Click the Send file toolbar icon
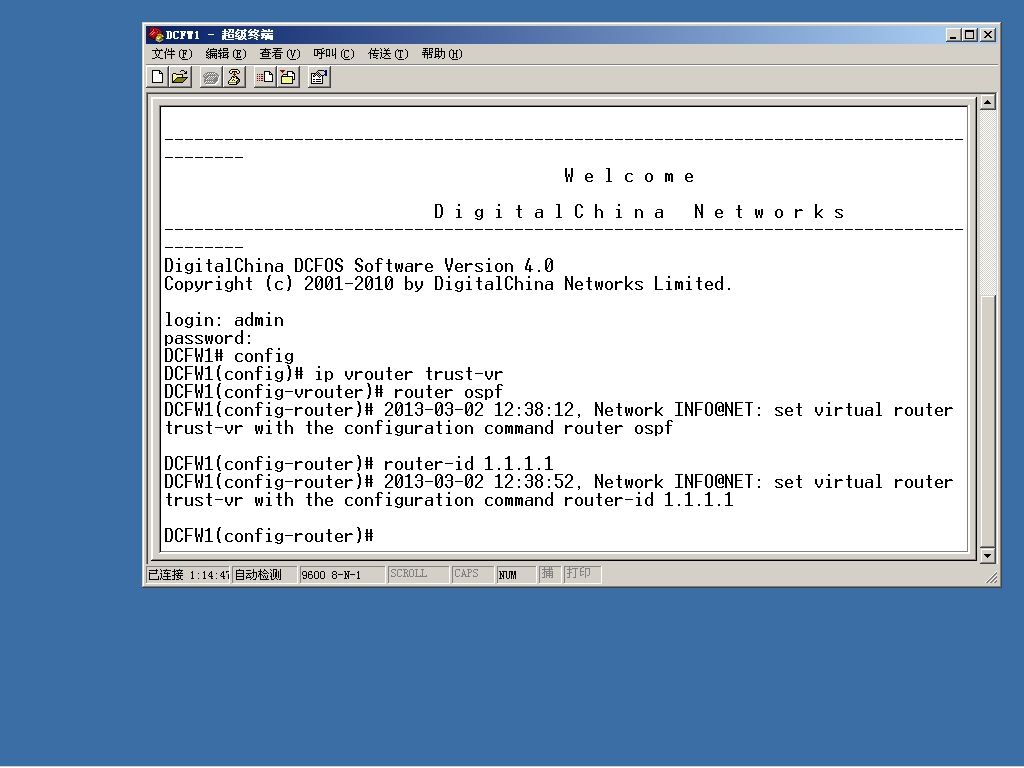The width and height of the screenshot is (1024, 768). click(x=264, y=77)
